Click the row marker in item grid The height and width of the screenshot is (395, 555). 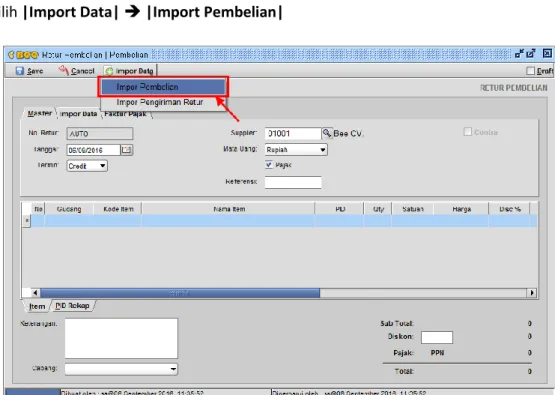(x=27, y=221)
